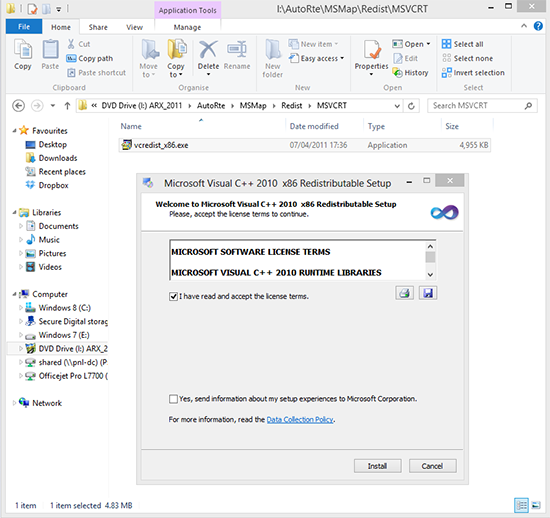550x518 pixels.
Task: Open the Open button dropdown arrow
Action: pyautogui.click(x=428, y=44)
